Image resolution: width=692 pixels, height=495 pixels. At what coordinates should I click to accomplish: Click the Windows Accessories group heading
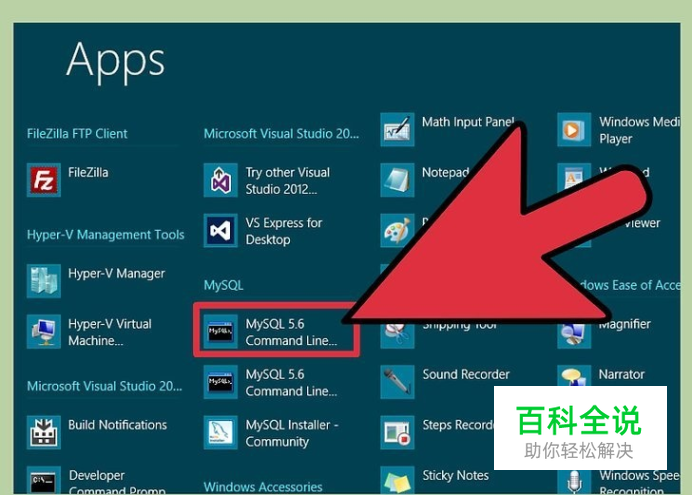(263, 487)
